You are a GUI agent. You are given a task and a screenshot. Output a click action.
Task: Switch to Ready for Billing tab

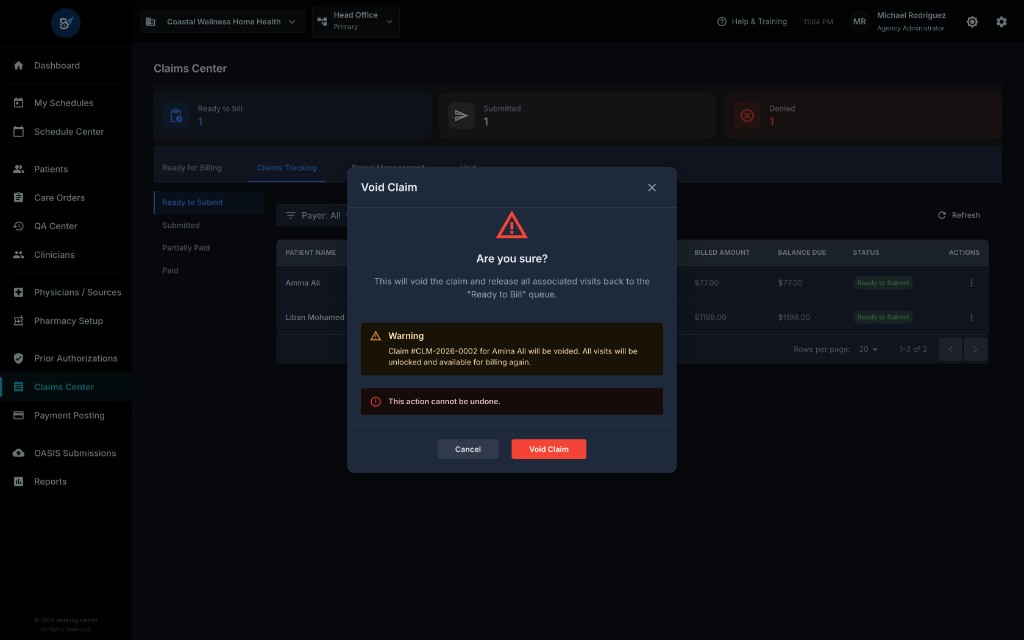pos(192,168)
